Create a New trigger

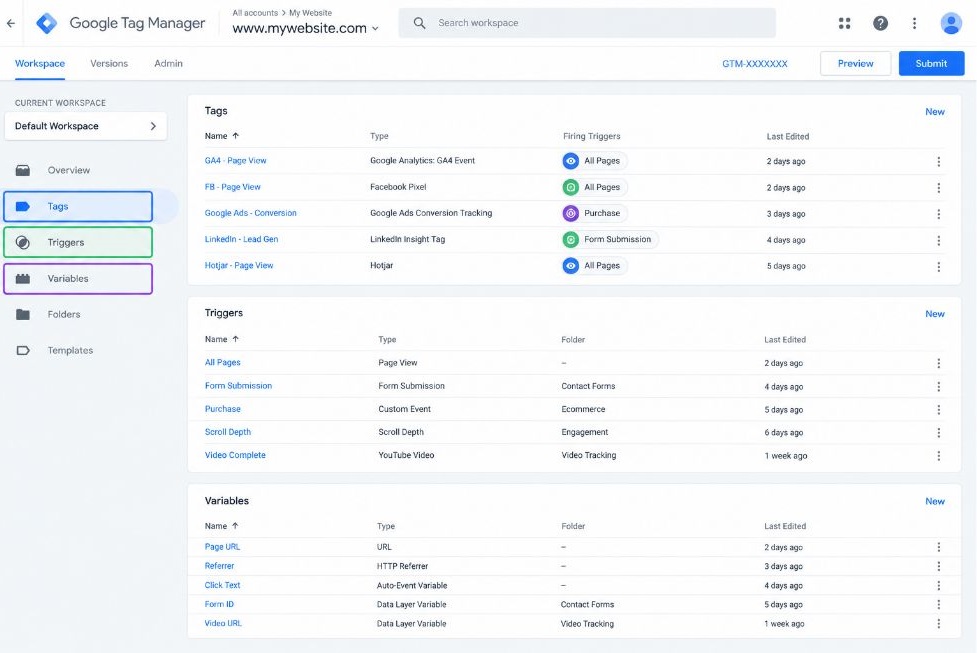(x=935, y=314)
